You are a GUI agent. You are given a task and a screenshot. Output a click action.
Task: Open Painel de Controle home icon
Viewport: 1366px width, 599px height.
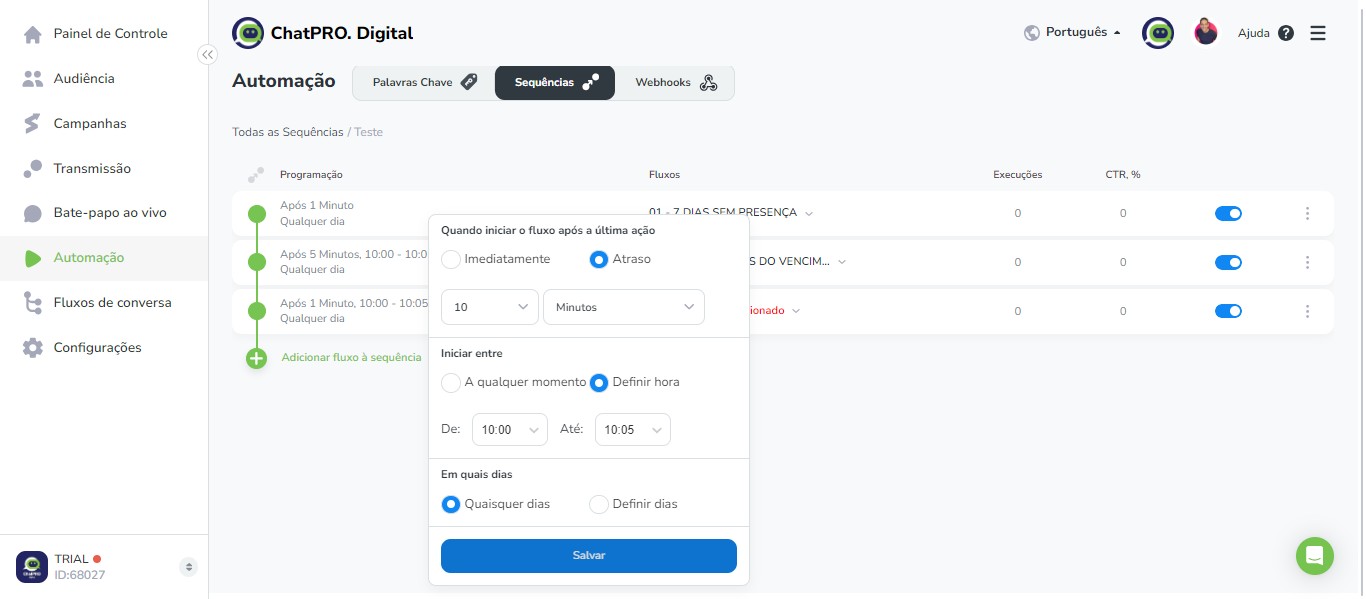point(33,34)
